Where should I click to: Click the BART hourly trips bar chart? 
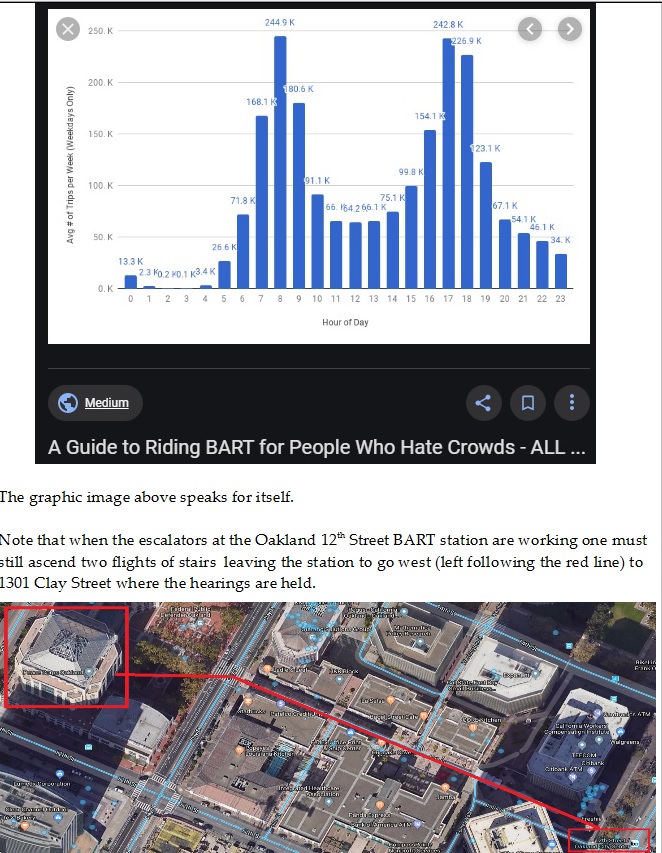click(x=319, y=176)
